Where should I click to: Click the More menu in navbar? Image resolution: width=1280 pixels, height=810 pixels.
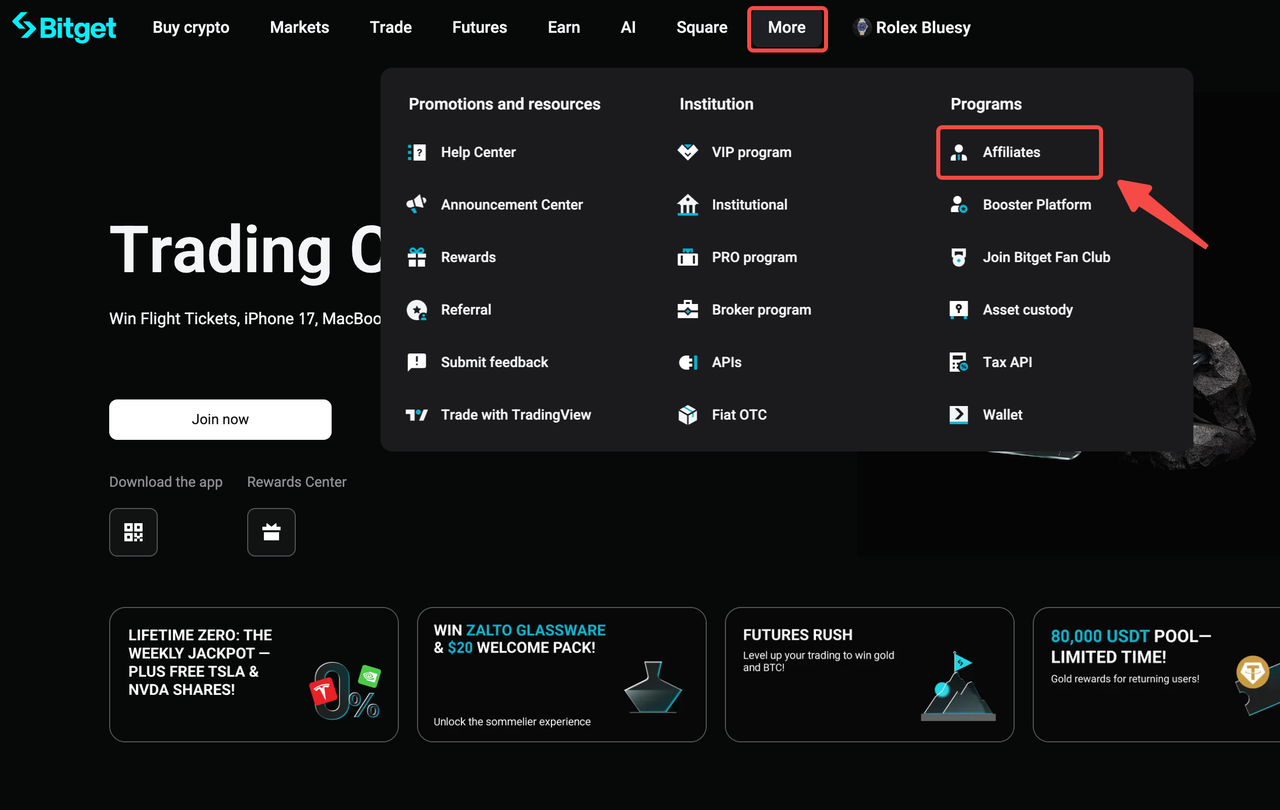coord(787,28)
